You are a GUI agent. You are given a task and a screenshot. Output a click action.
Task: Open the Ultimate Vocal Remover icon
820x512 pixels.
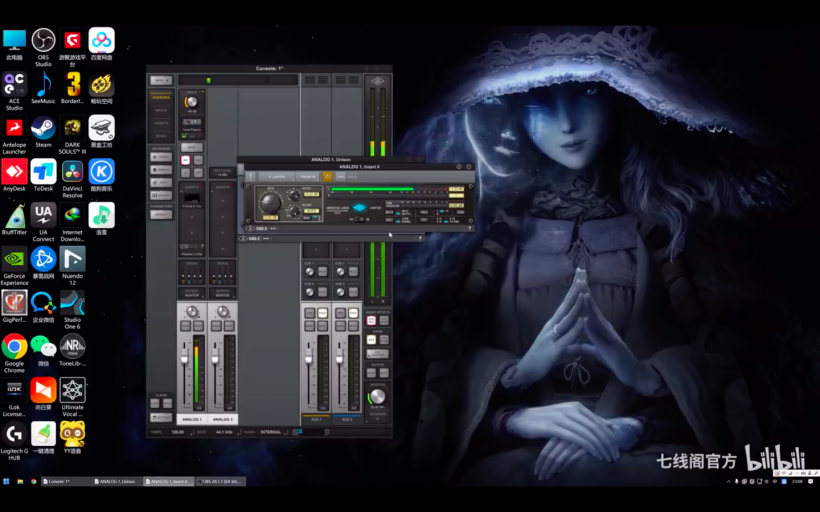pos(72,397)
